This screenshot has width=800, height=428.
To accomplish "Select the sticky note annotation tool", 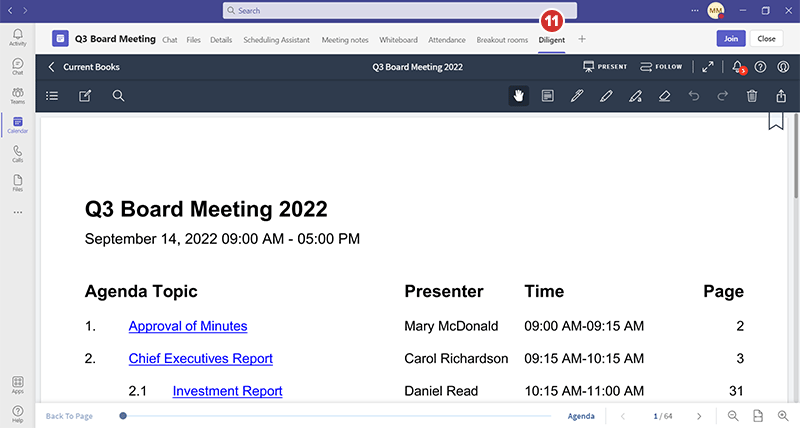I will pos(547,96).
